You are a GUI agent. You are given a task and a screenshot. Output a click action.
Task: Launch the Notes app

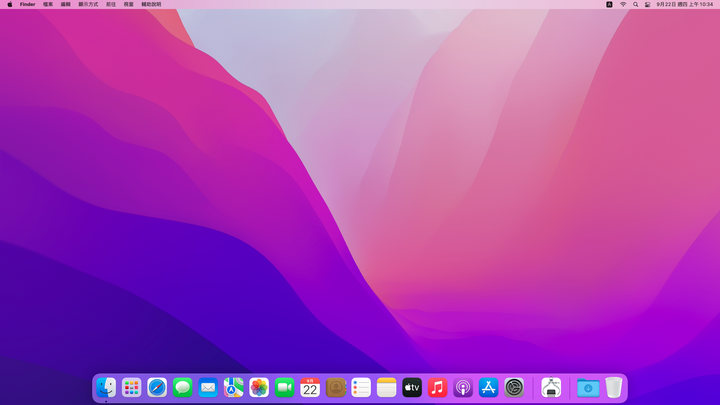[387, 388]
